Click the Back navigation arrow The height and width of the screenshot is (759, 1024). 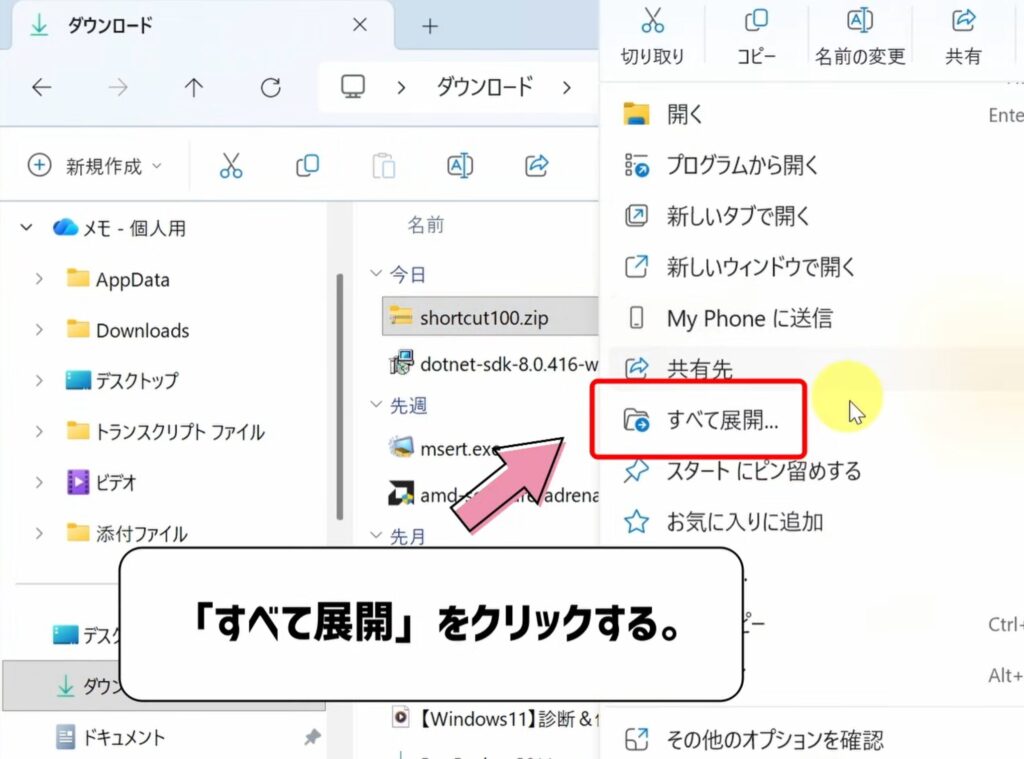point(41,88)
